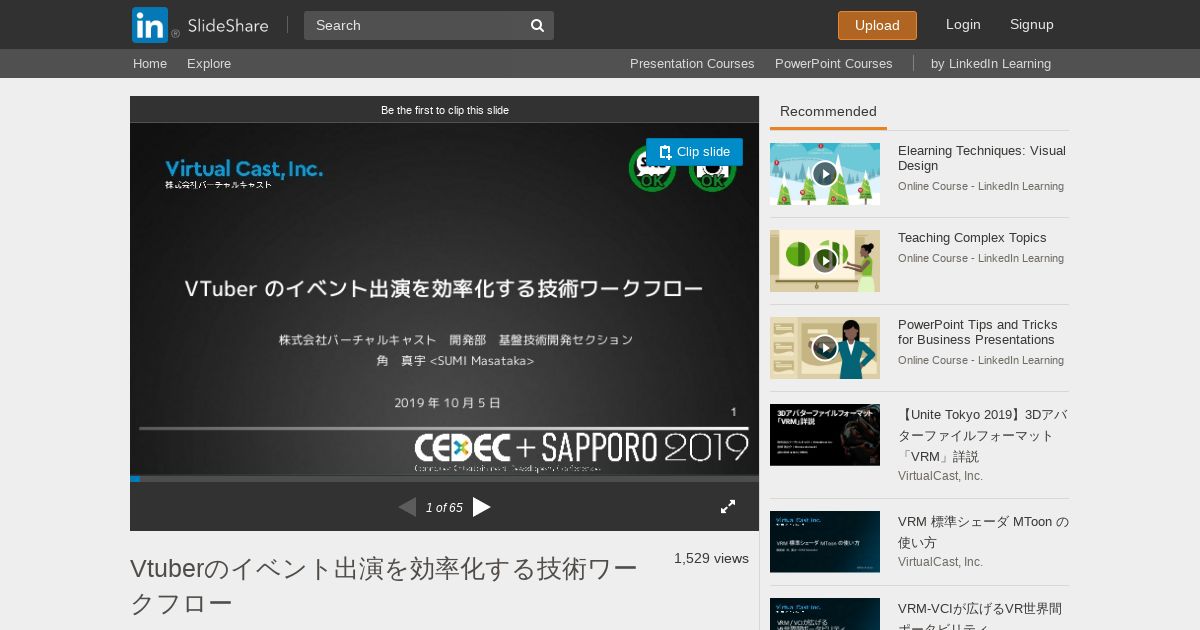The height and width of the screenshot is (630, 1200).
Task: Play the Elearning Techniques course thumbnail
Action: coord(825,174)
